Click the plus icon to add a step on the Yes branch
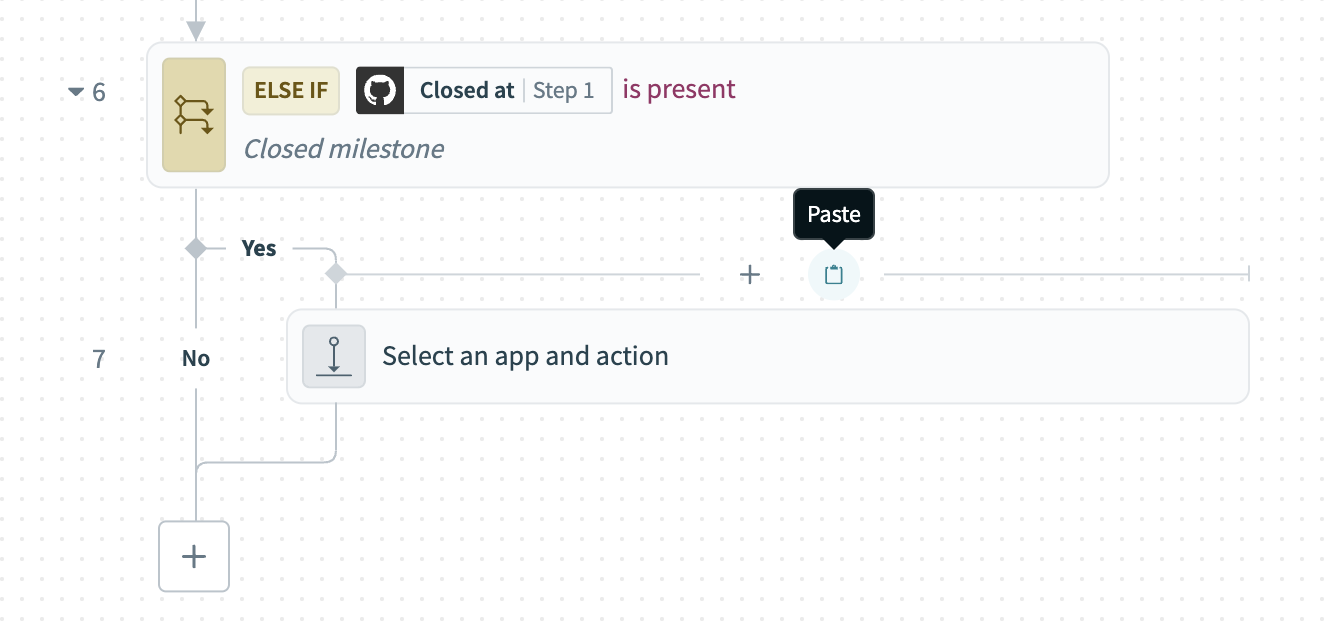The image size is (1338, 624). [x=750, y=274]
